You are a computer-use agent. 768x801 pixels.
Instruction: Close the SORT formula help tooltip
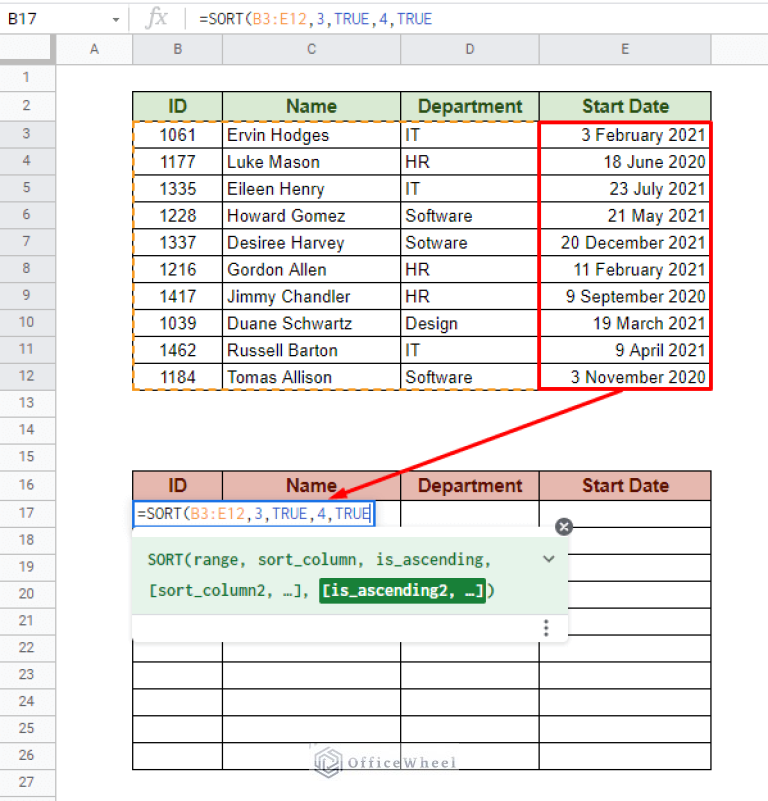564,527
